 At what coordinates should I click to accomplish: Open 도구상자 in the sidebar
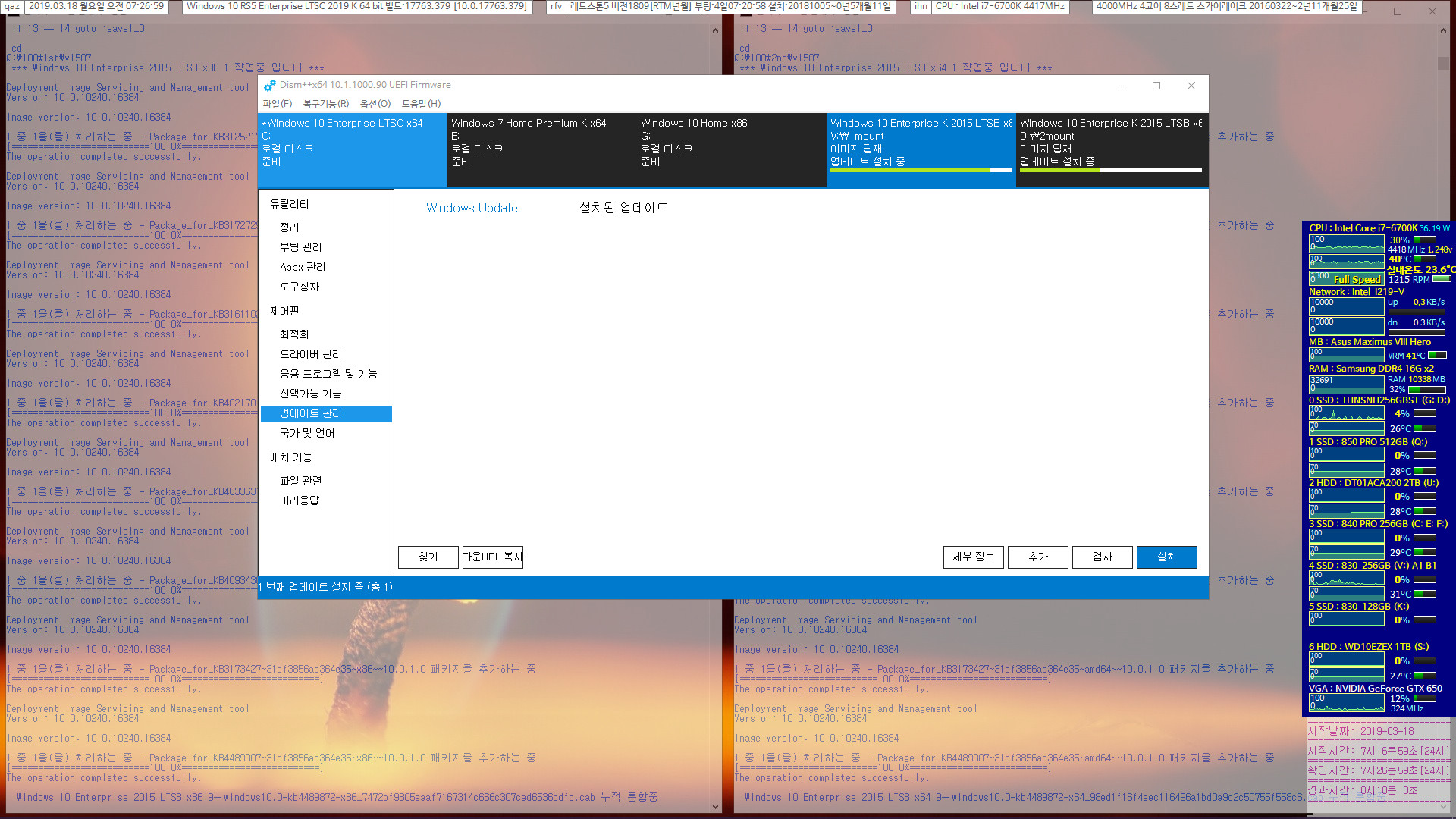[300, 287]
